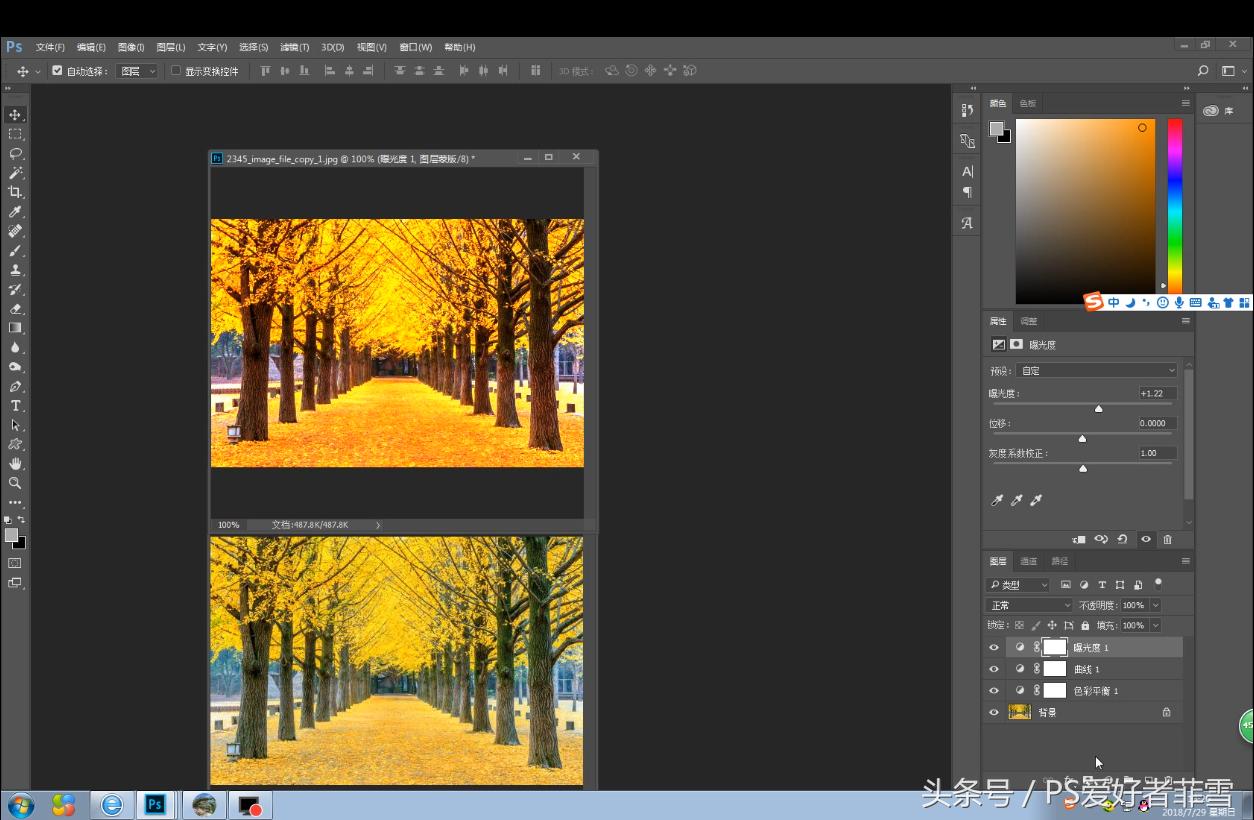
Task: Select the Rectangular Marquee tool
Action: (15, 134)
